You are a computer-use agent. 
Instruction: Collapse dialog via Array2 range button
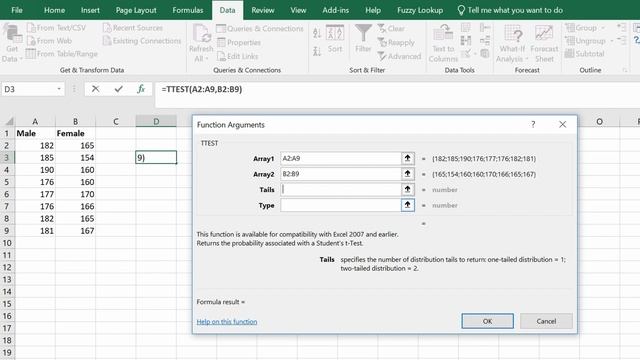[407, 174]
